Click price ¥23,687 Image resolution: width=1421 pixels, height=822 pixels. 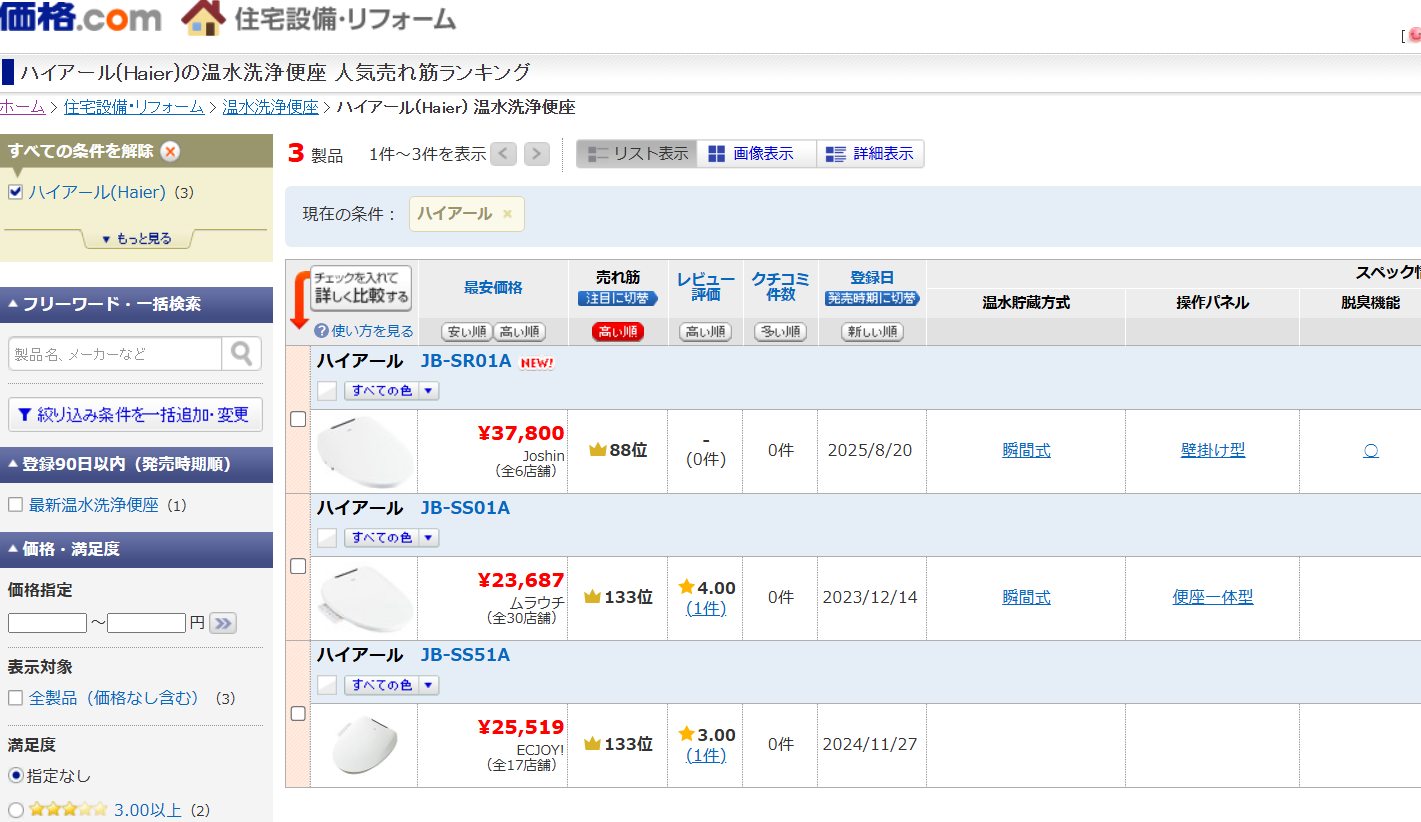(521, 580)
